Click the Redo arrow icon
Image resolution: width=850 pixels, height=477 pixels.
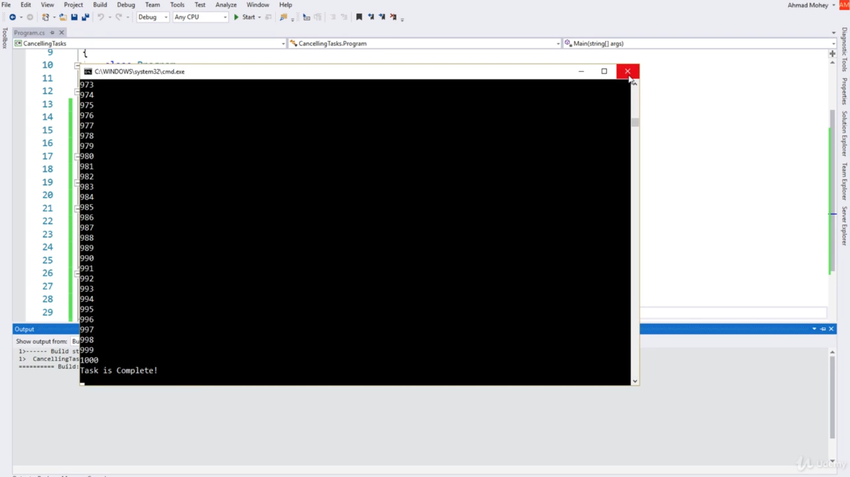click(119, 17)
